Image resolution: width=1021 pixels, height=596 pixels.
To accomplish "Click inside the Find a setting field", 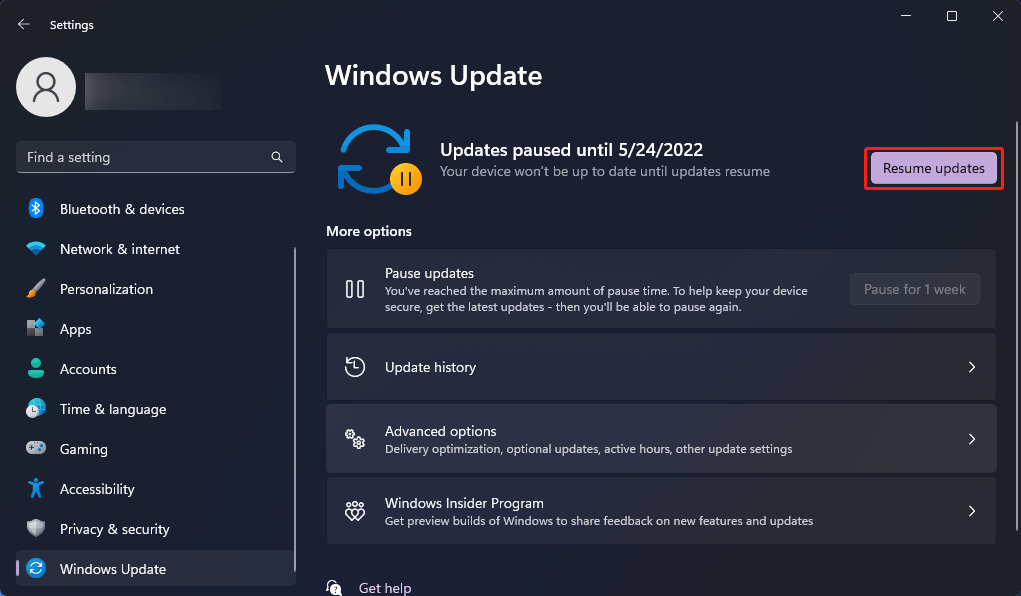I will 140,157.
